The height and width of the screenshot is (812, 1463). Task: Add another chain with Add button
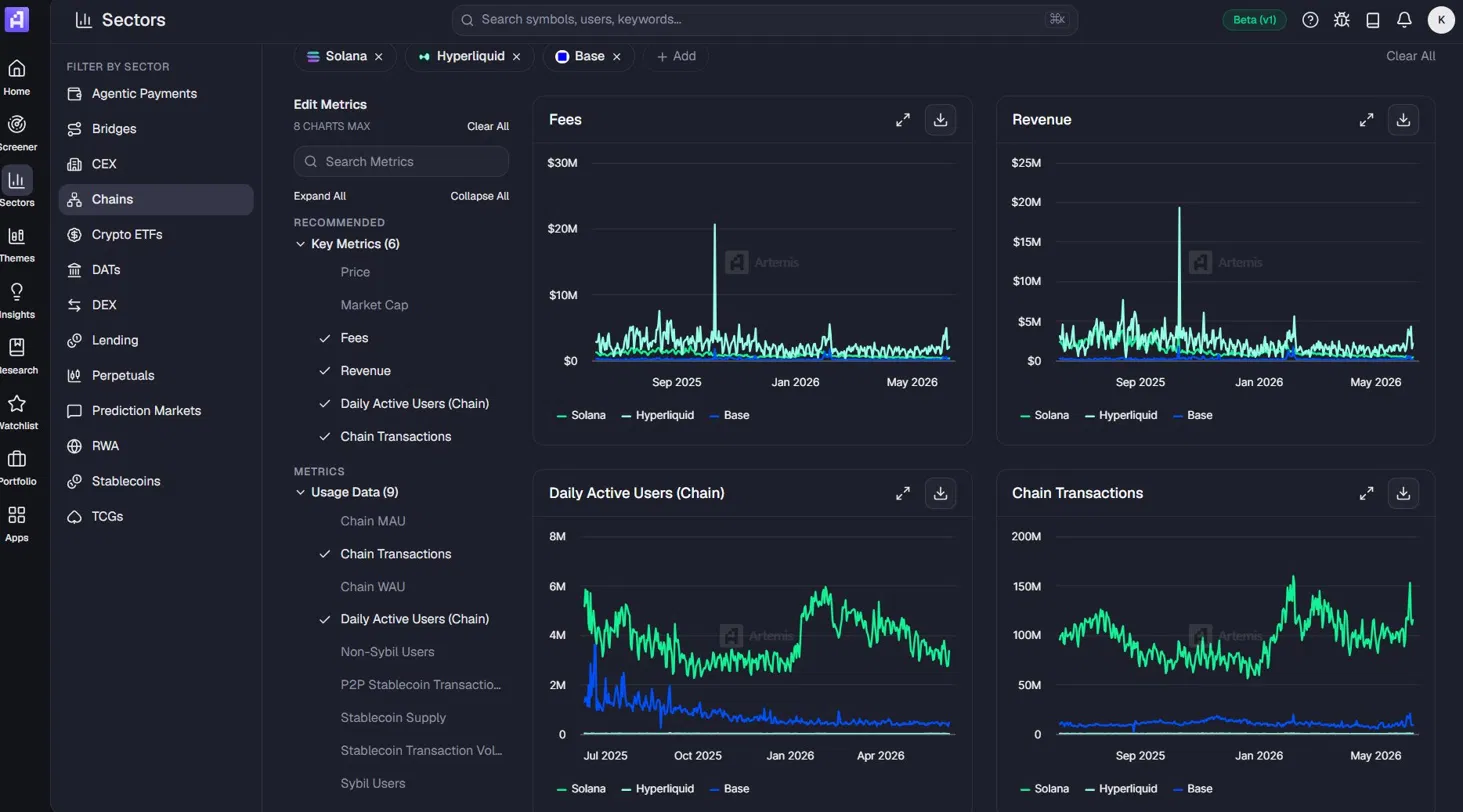pos(676,57)
